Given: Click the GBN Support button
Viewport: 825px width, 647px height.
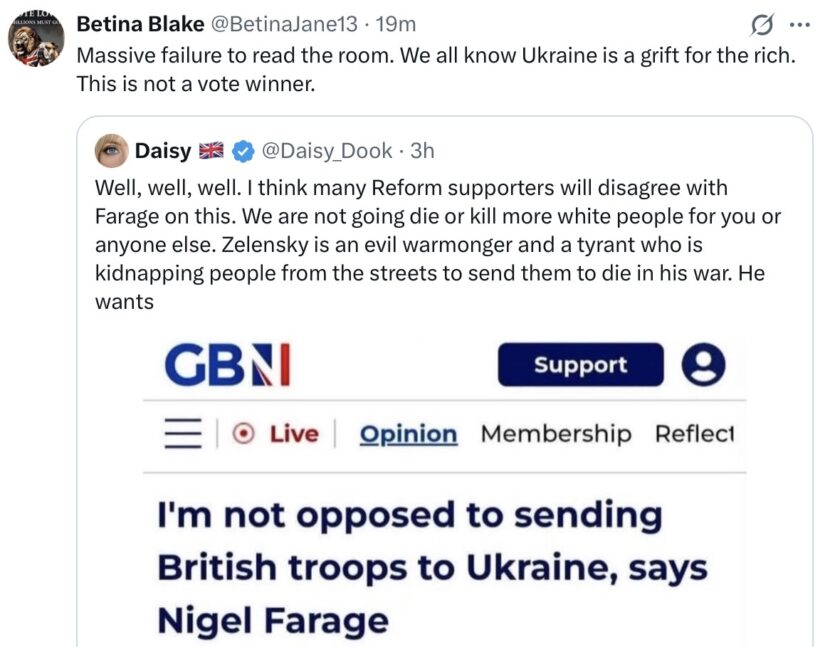Looking at the screenshot, I should pos(580,365).
